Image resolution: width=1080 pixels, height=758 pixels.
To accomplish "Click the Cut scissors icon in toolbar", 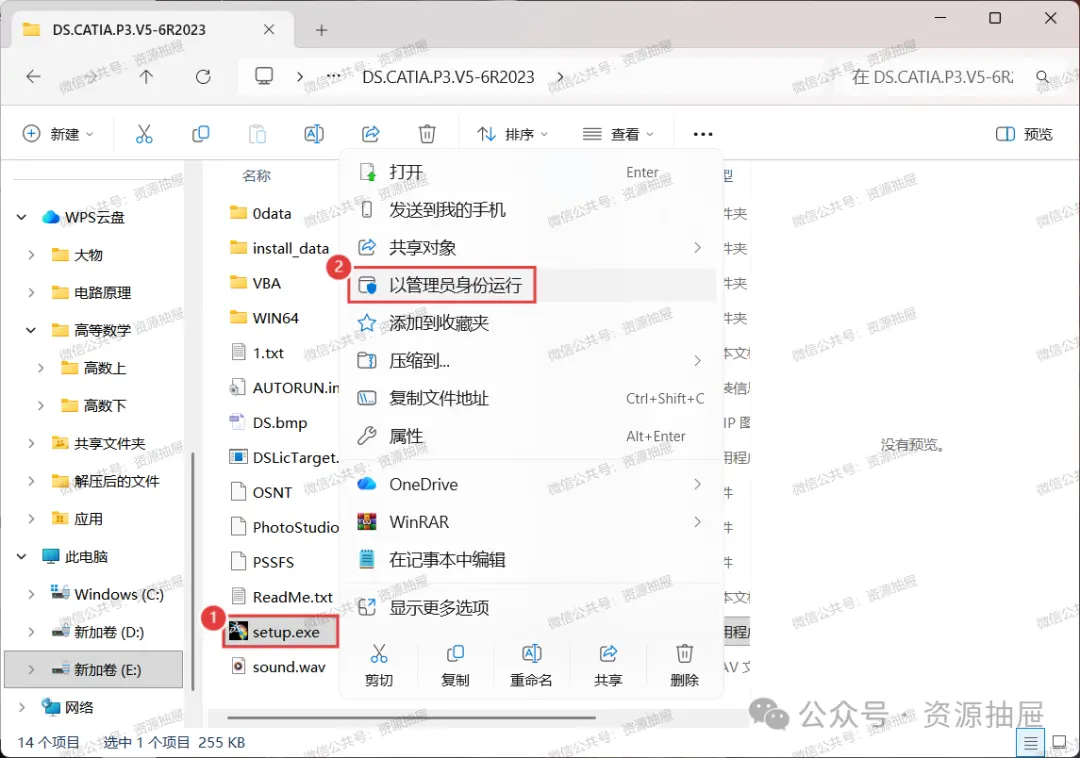I will coord(144,134).
